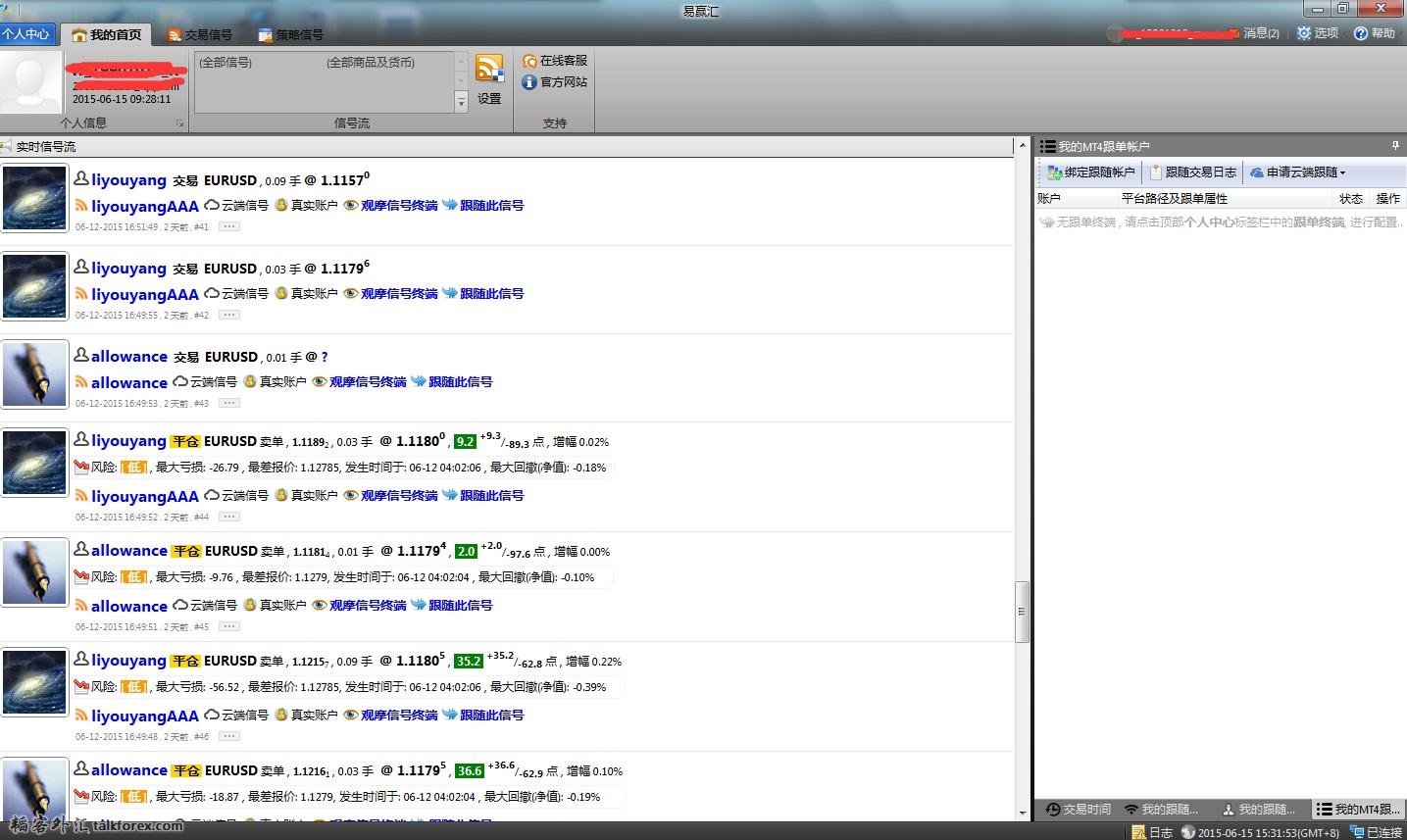The width and height of the screenshot is (1407, 840).
Task: Click 实时信号流 panel header icon
Action: coord(7,146)
